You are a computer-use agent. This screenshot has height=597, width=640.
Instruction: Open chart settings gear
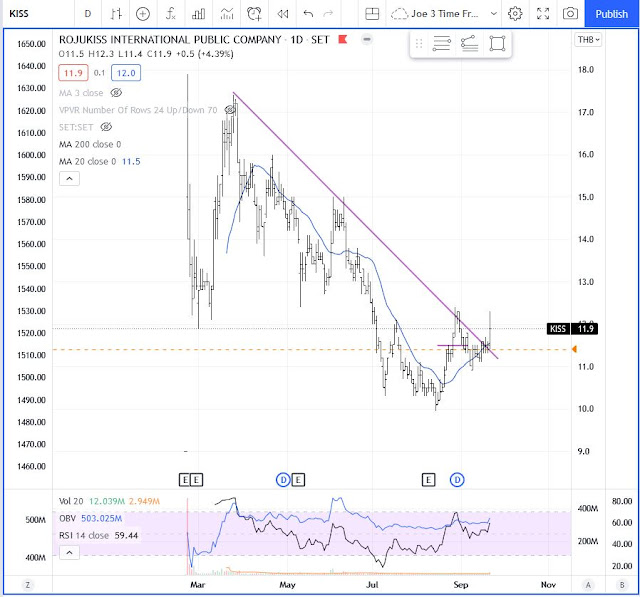[515, 14]
